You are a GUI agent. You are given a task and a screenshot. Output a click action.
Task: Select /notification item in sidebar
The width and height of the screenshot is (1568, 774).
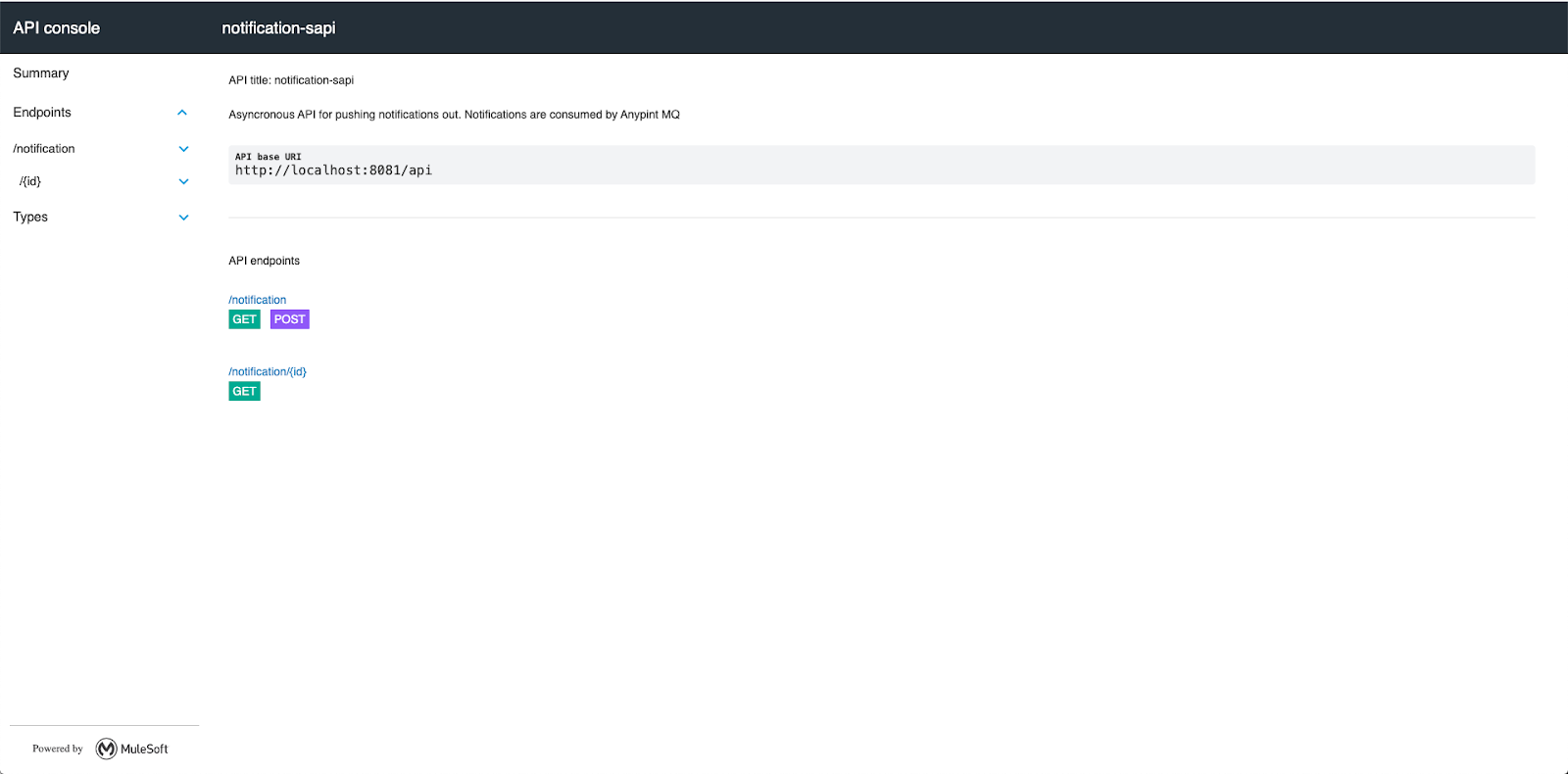(44, 149)
